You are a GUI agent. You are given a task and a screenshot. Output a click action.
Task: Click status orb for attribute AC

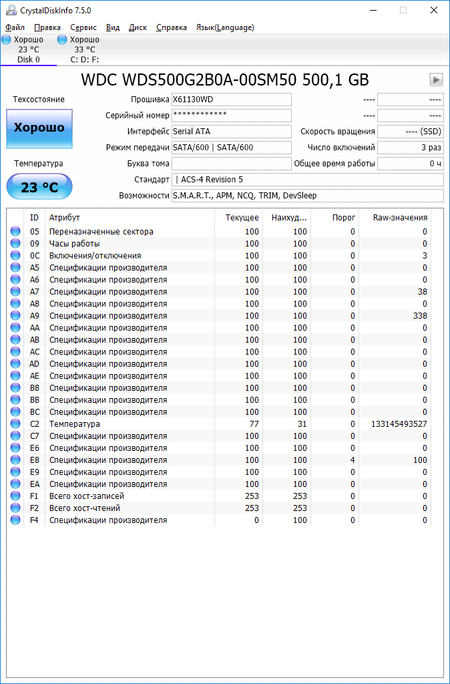[15, 352]
